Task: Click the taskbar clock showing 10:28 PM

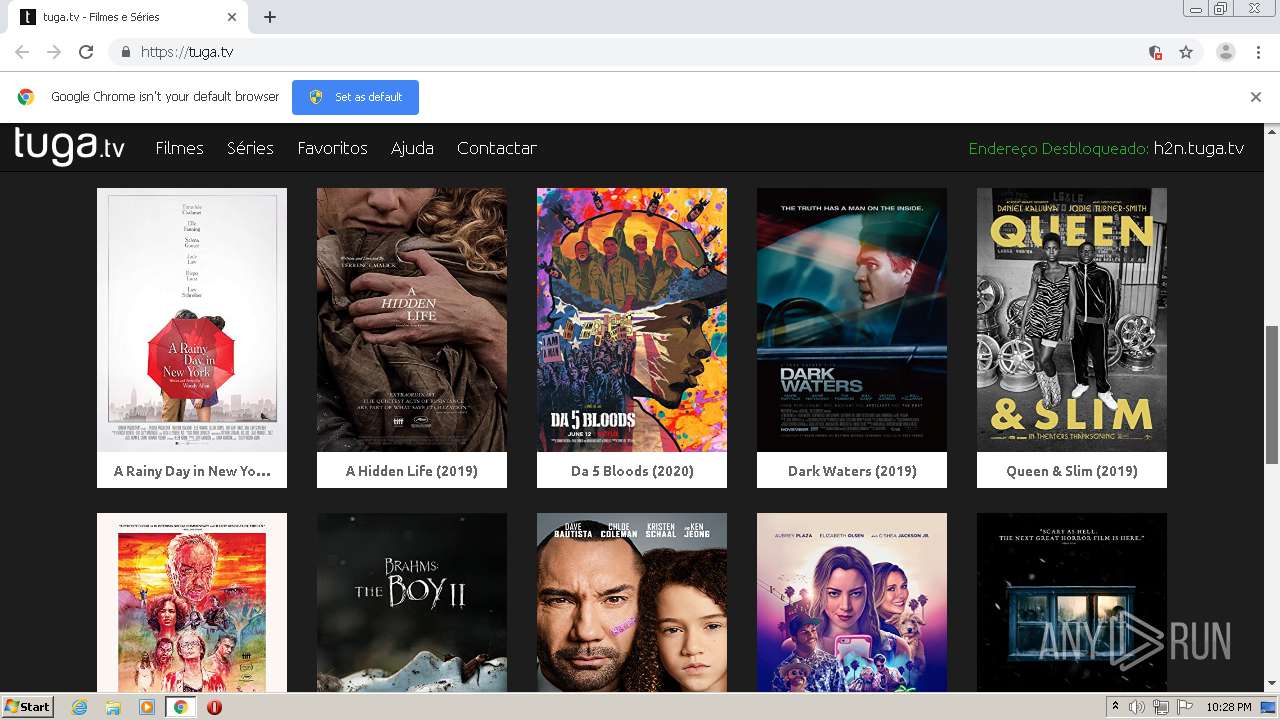Action: point(1228,707)
